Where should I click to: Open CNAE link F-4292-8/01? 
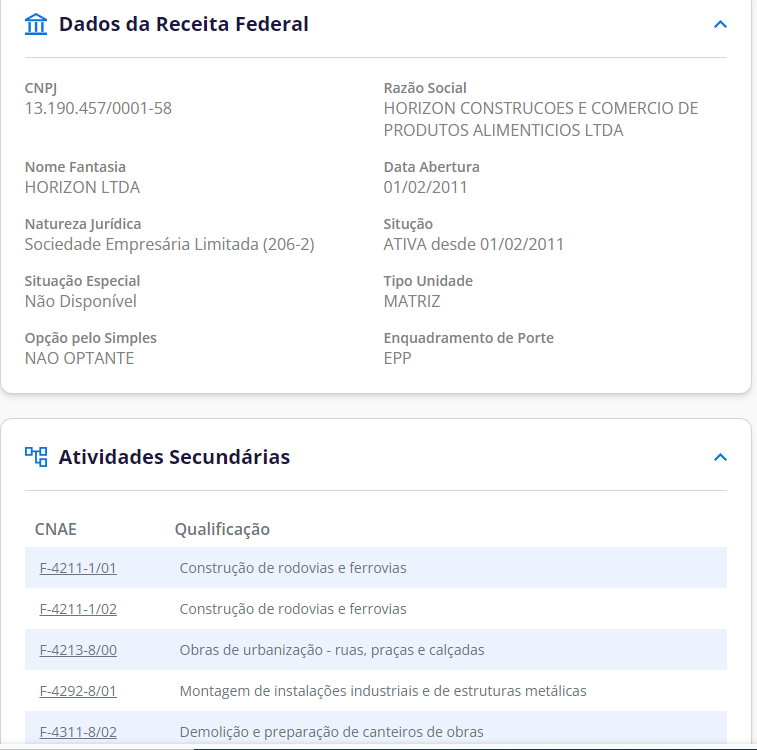tap(78, 691)
